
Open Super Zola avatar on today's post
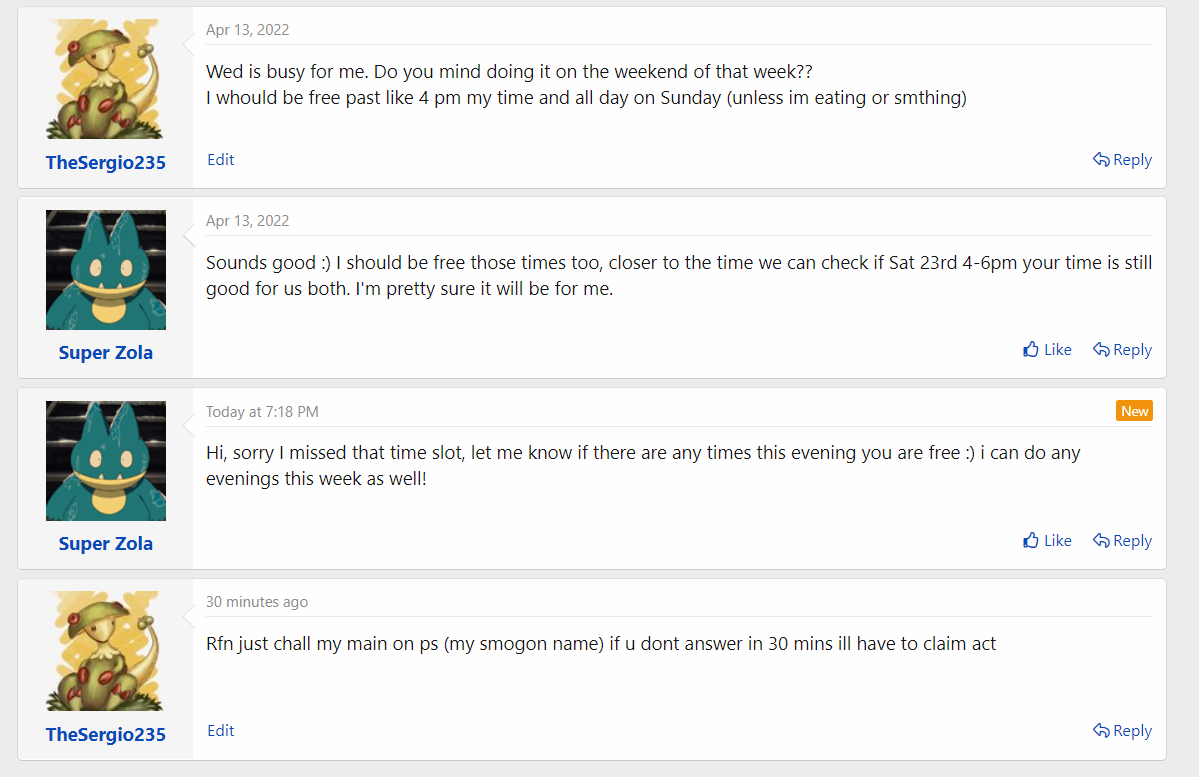coord(106,461)
